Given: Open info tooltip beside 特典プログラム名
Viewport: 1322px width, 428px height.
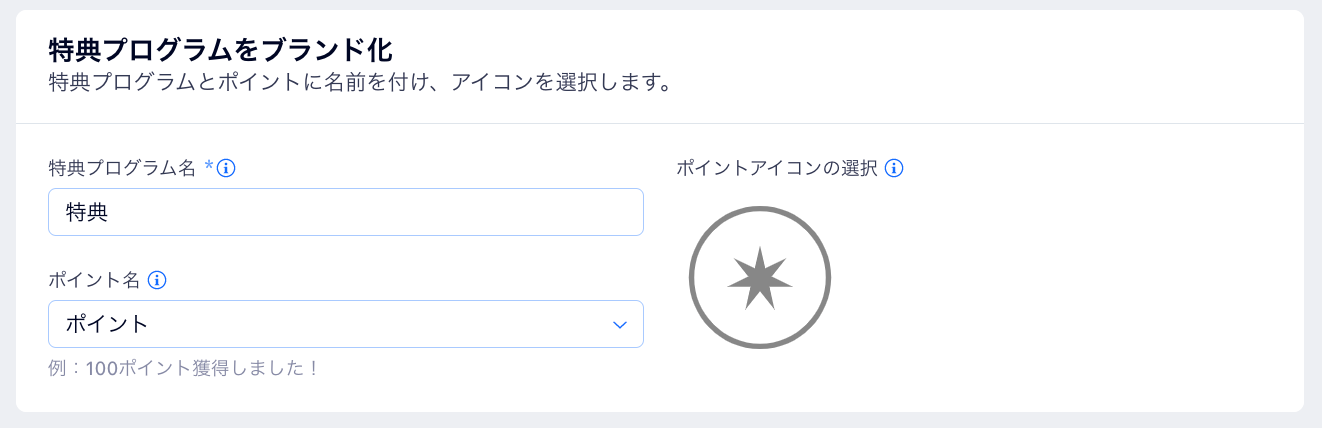Looking at the screenshot, I should [x=226, y=168].
